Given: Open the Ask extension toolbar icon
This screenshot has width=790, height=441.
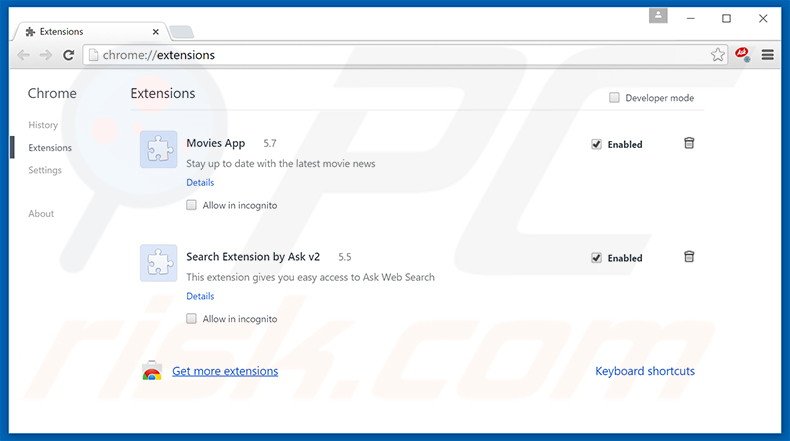Looking at the screenshot, I should (742, 54).
